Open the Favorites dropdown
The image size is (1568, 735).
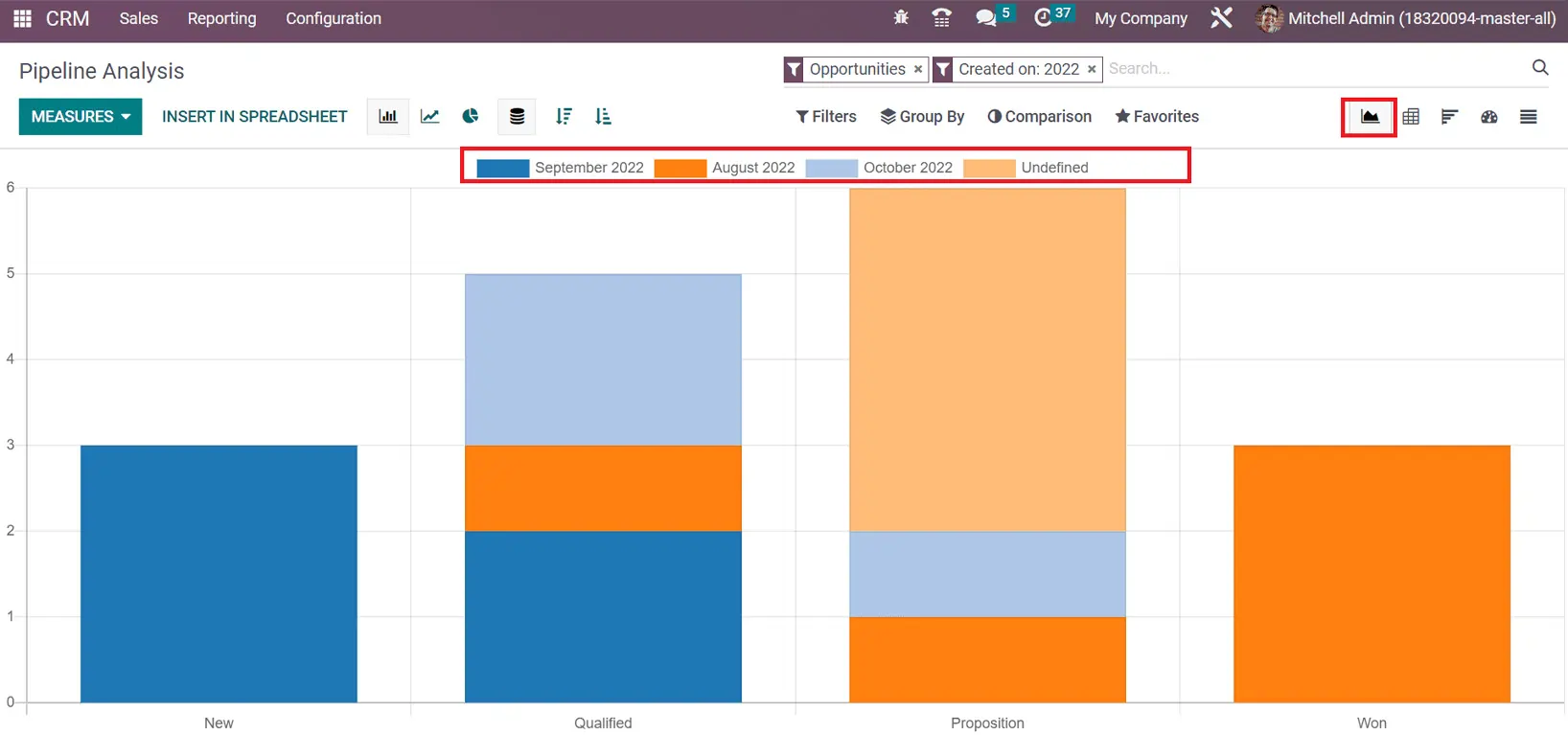(x=1157, y=117)
